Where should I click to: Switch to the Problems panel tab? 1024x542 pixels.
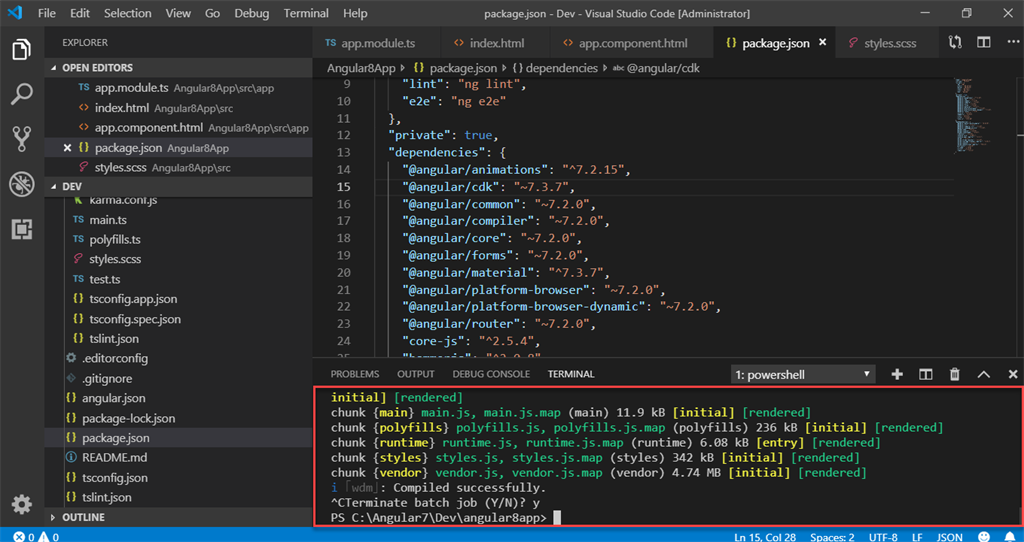tap(355, 374)
